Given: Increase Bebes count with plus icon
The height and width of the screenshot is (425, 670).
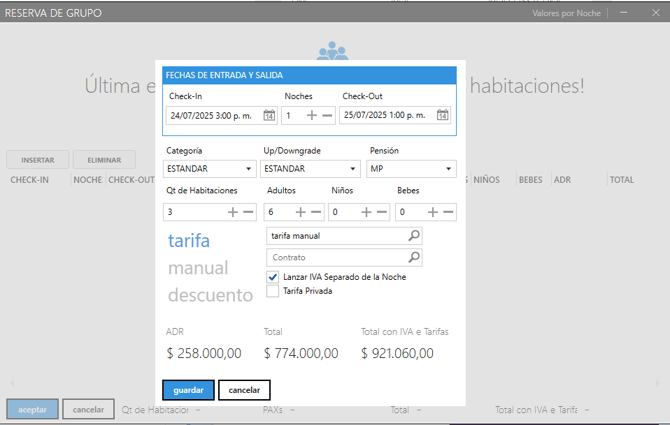Looking at the screenshot, I should click(x=432, y=212).
